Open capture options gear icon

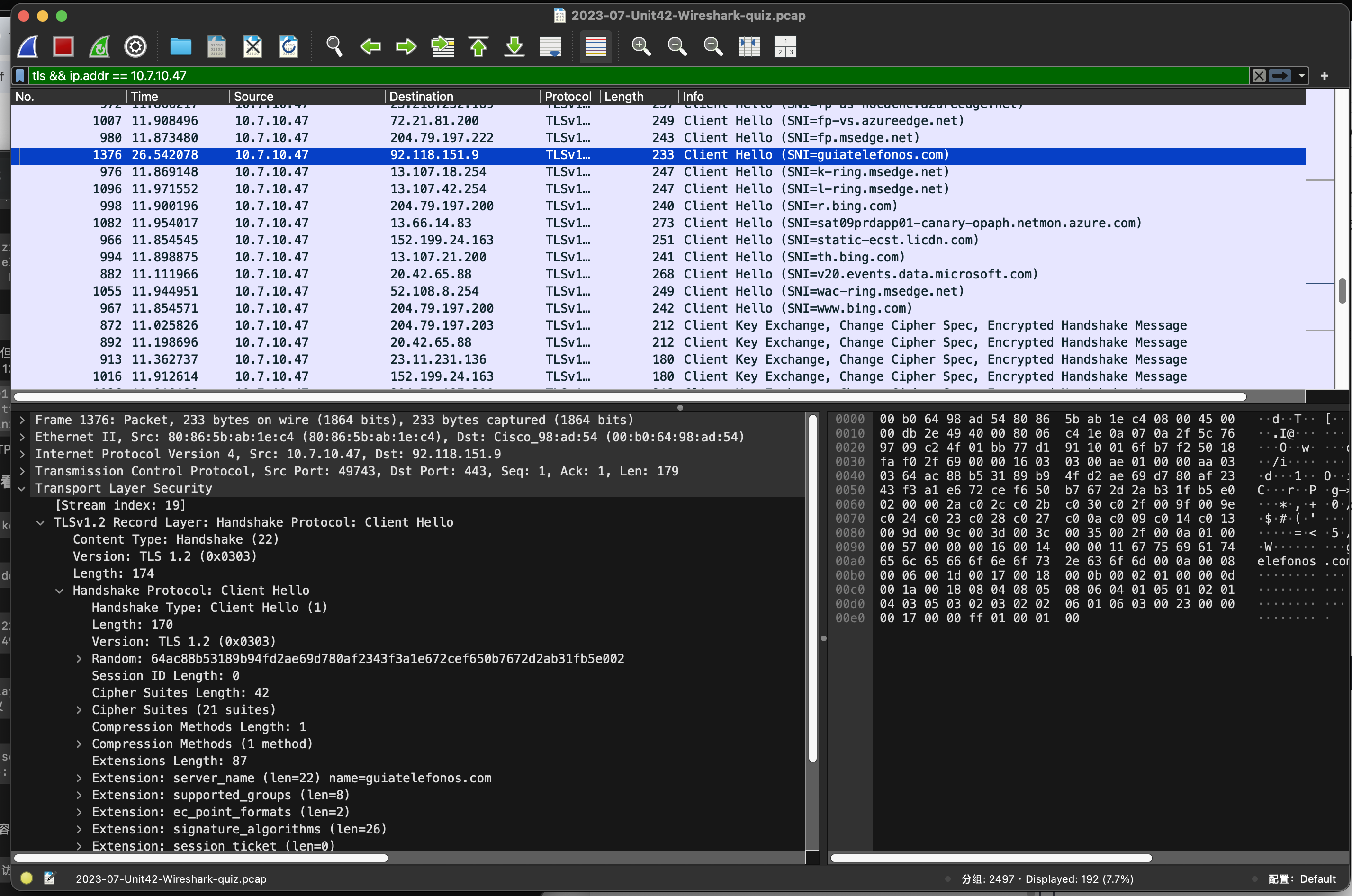tap(135, 46)
